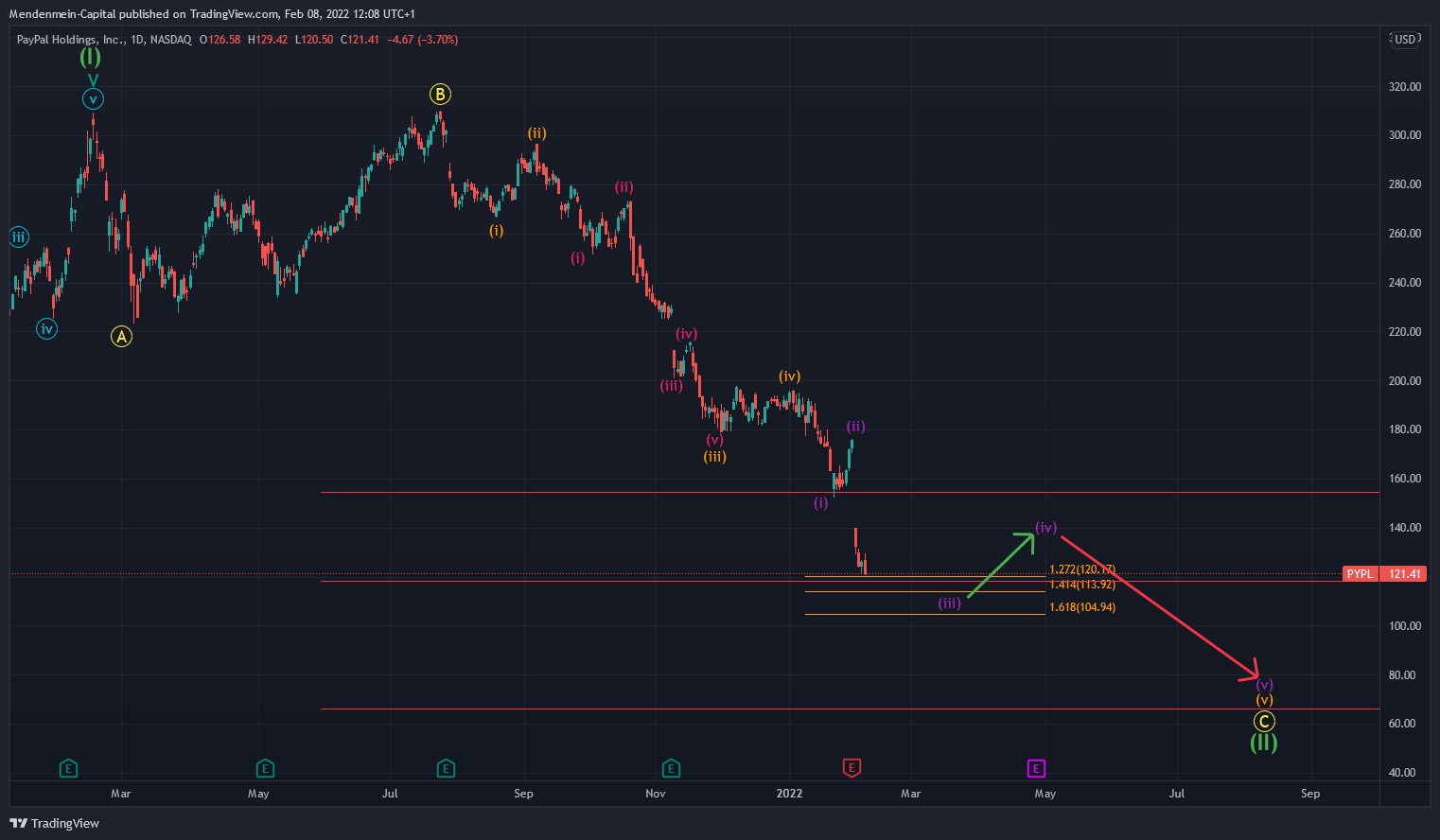The width and height of the screenshot is (1440, 840).
Task: Click the O126.58 open value
Action: [220, 40]
